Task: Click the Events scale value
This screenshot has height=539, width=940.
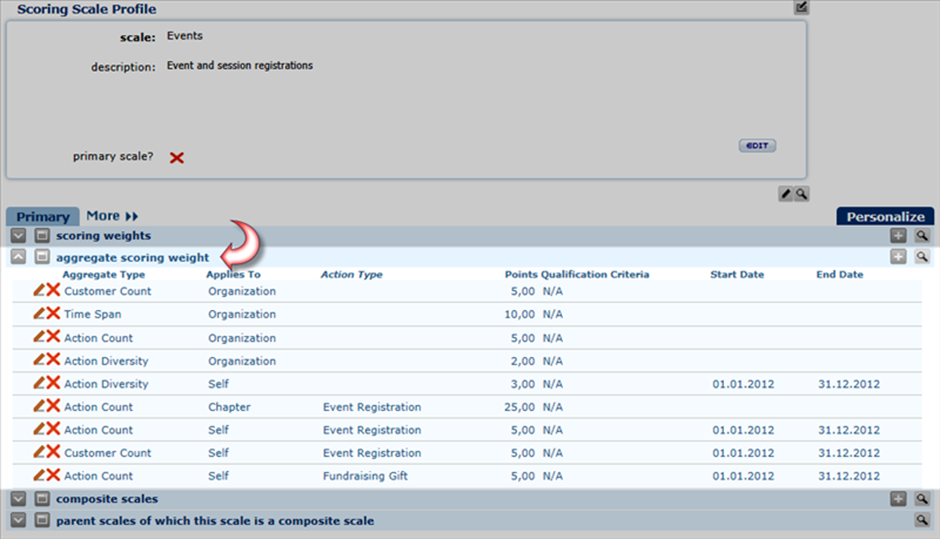Action: [x=185, y=35]
